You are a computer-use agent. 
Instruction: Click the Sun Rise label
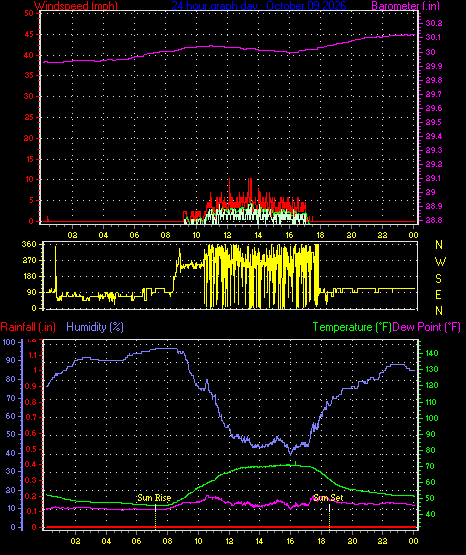154,498
